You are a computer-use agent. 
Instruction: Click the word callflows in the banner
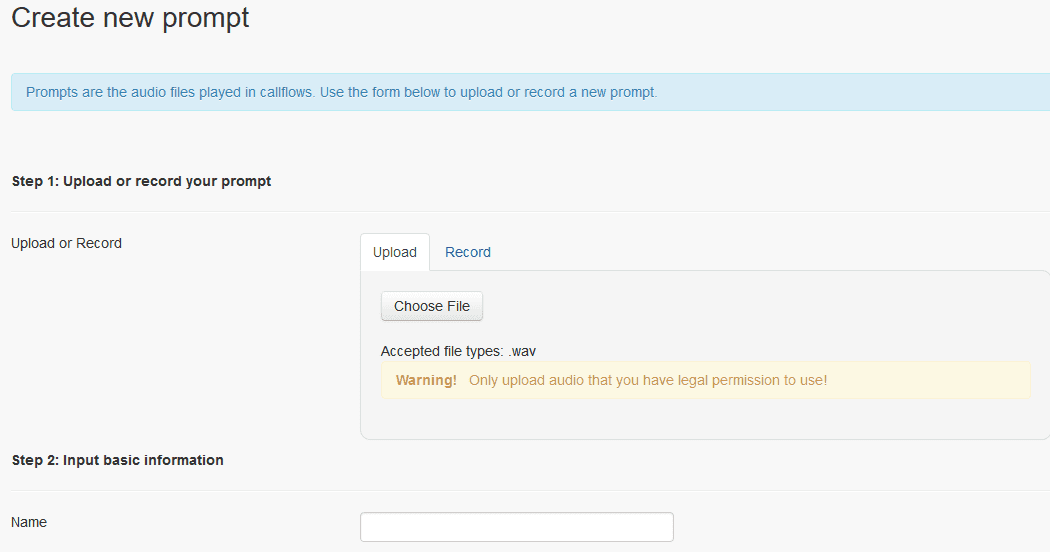tap(286, 92)
